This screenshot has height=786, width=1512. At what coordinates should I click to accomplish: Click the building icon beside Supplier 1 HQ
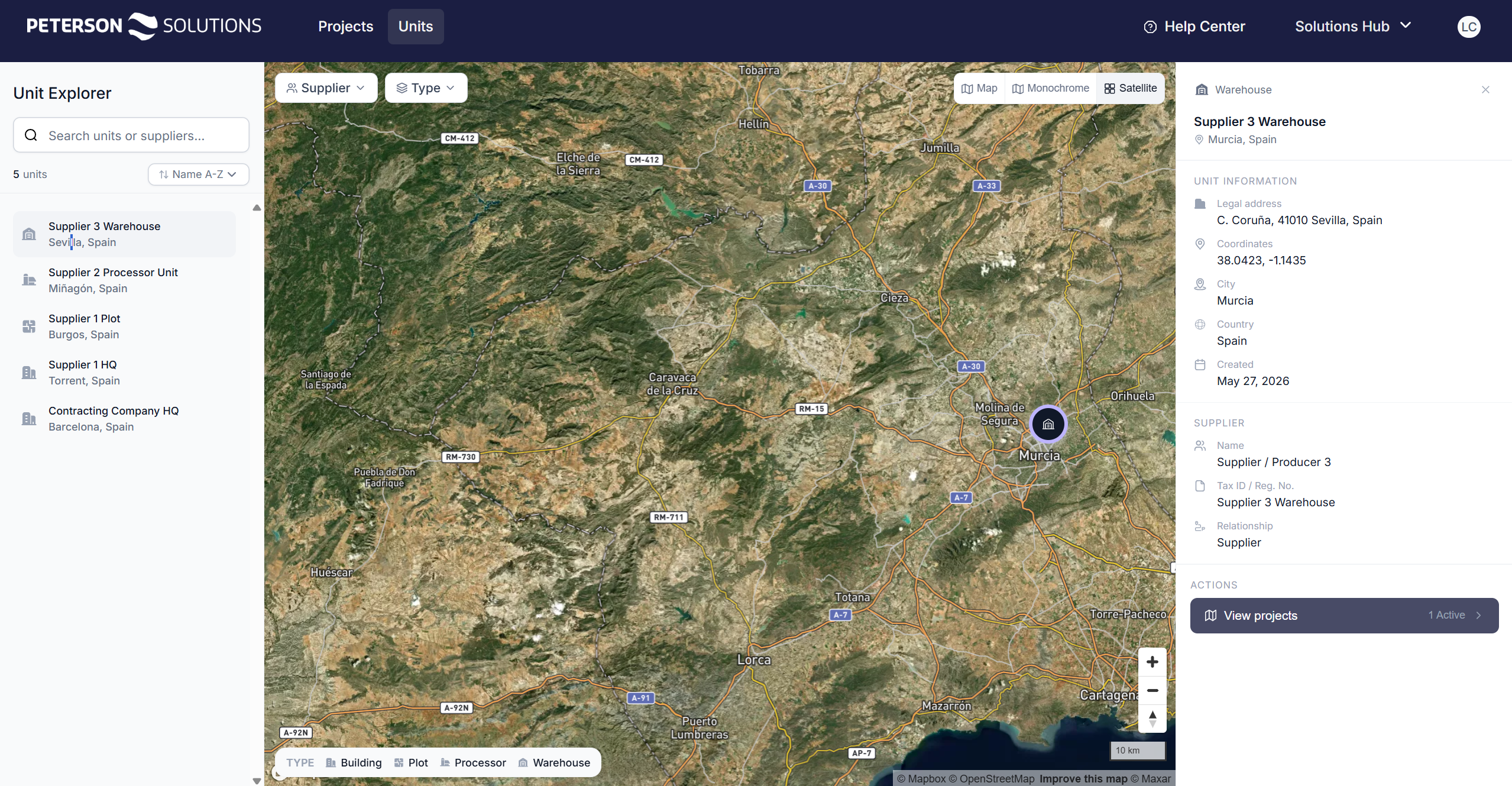click(x=29, y=373)
